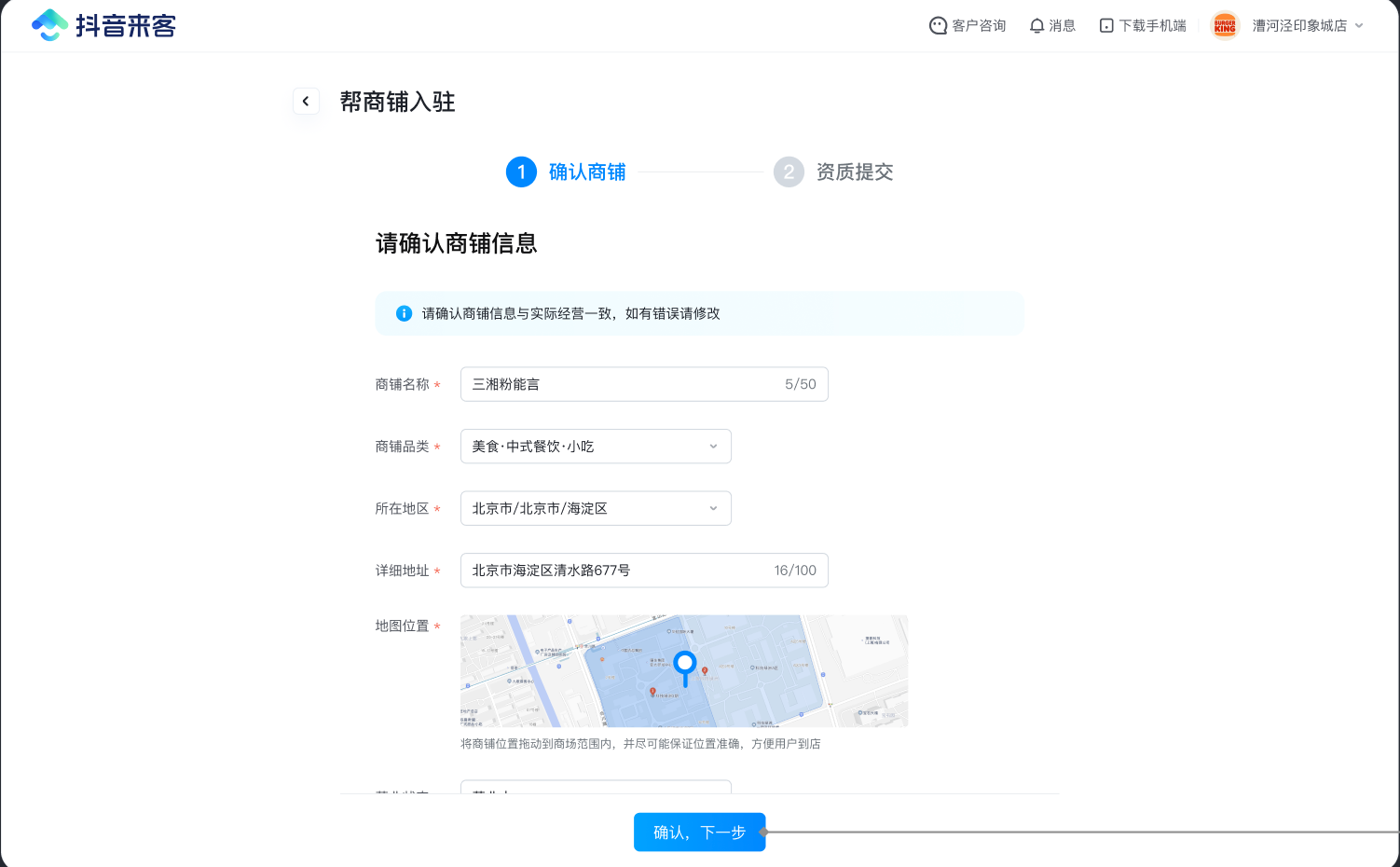Click the partially visible field below map
This screenshot has height=867, width=1400.
[596, 787]
